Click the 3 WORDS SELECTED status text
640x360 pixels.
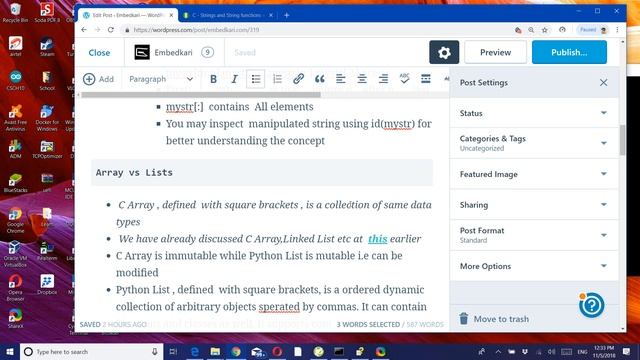pos(368,324)
